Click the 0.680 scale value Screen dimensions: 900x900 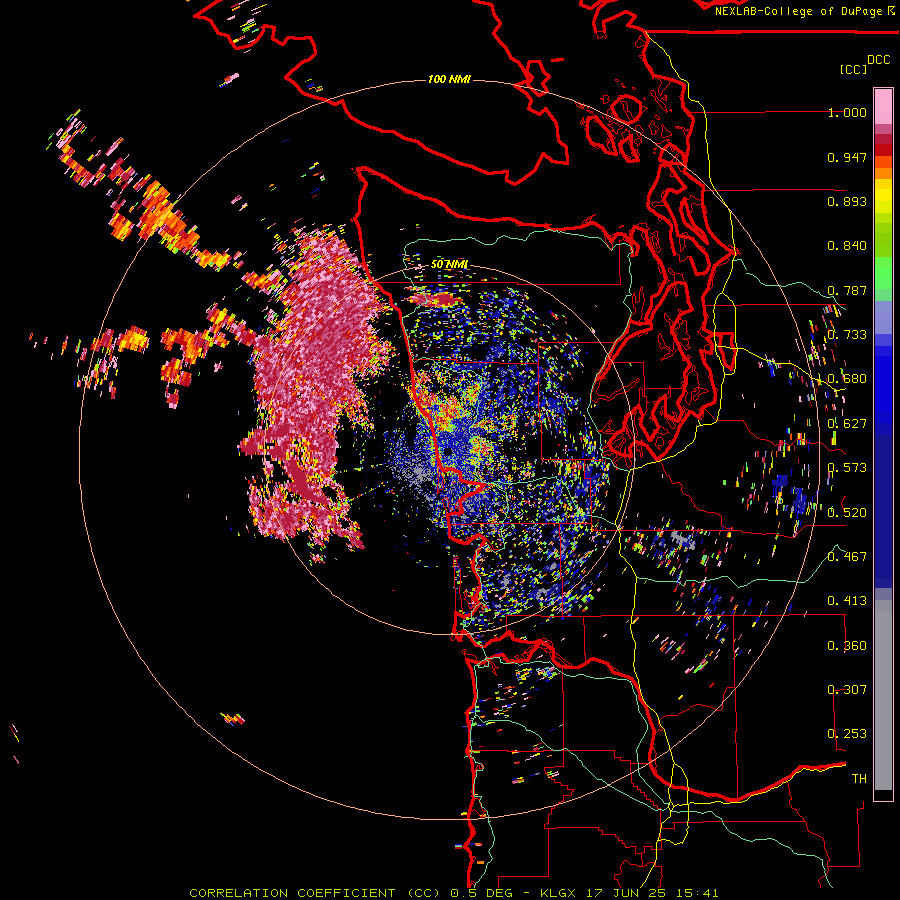pyautogui.click(x=847, y=379)
